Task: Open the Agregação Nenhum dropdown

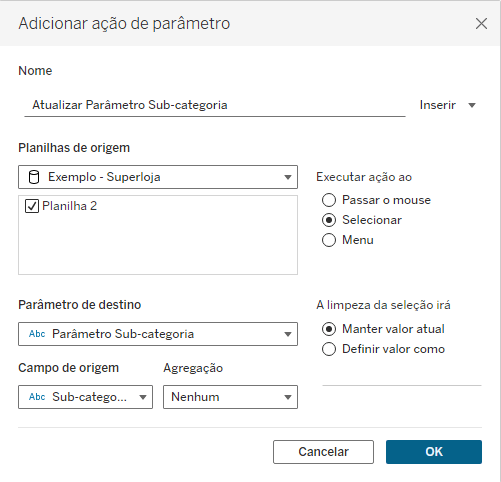Action: click(x=230, y=397)
